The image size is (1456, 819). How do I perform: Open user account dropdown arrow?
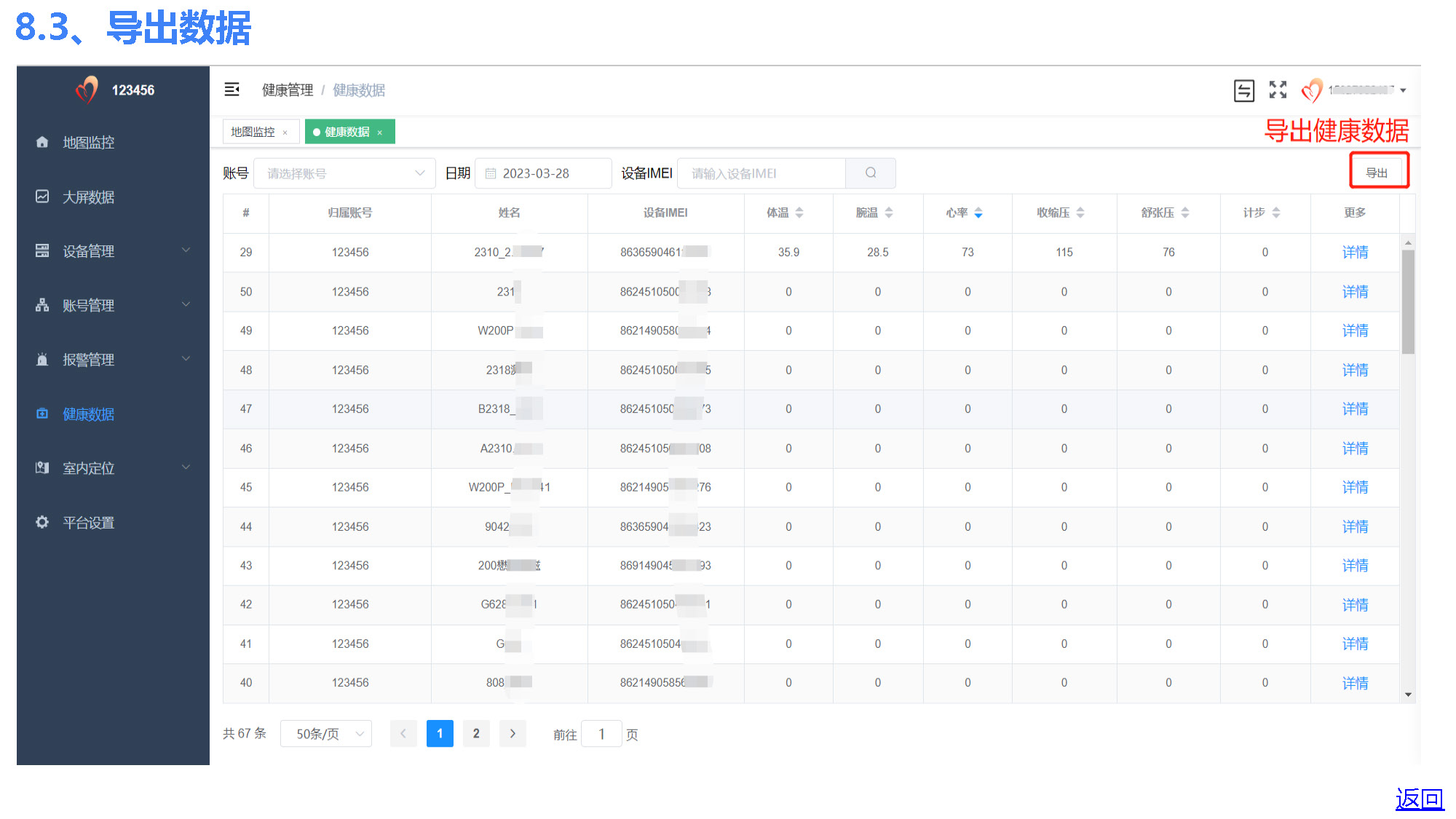pos(1403,90)
